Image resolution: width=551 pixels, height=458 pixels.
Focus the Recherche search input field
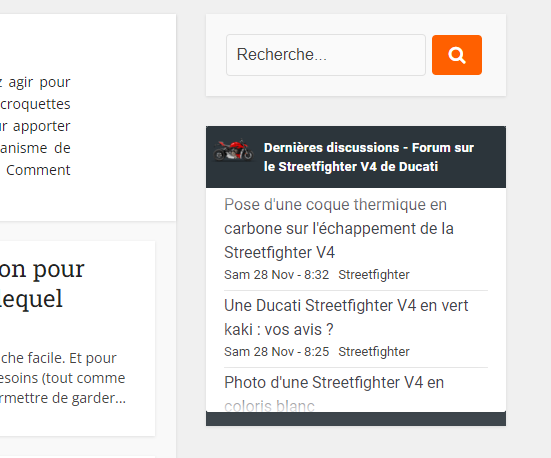[326, 55]
